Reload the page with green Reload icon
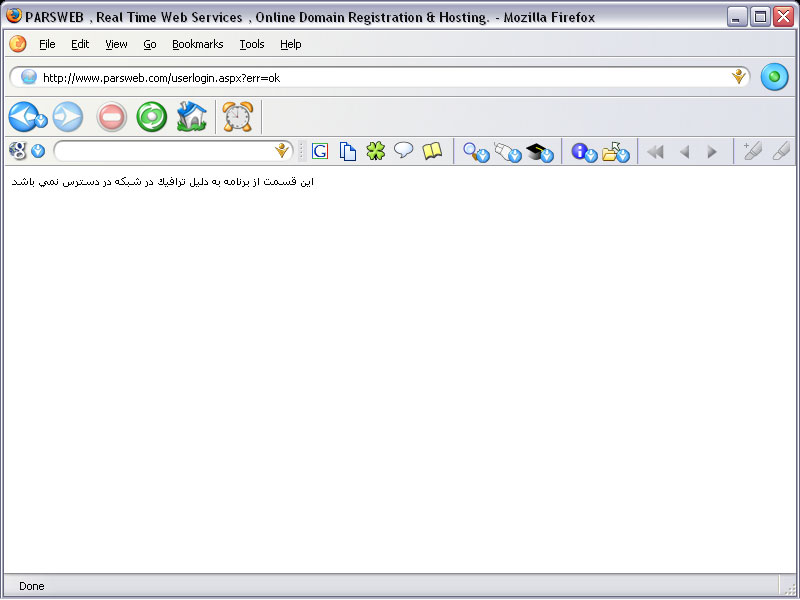The image size is (800, 600). (151, 117)
